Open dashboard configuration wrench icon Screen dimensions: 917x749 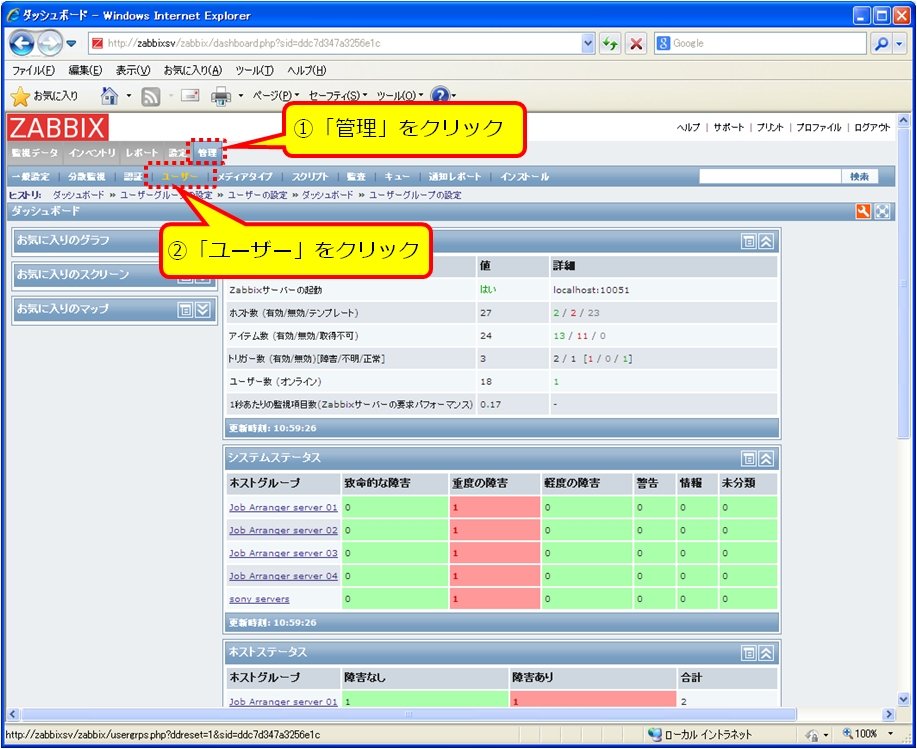tap(863, 211)
